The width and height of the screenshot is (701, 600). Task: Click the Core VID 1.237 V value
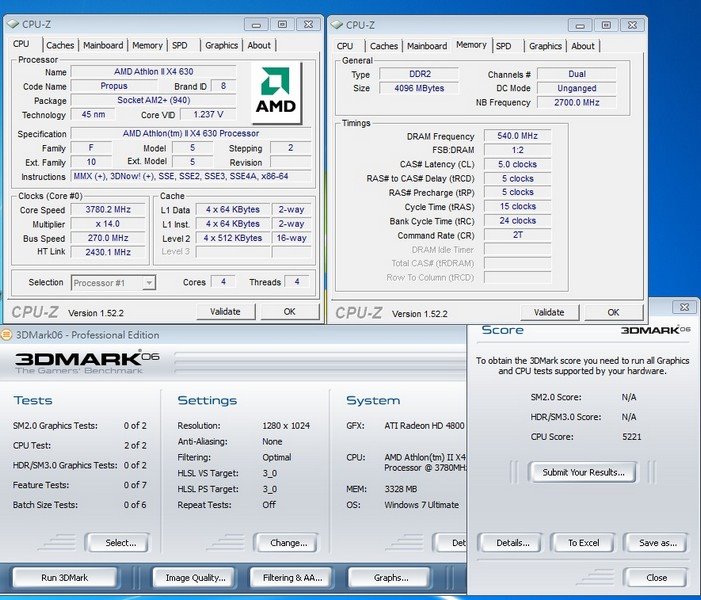pyautogui.click(x=208, y=114)
